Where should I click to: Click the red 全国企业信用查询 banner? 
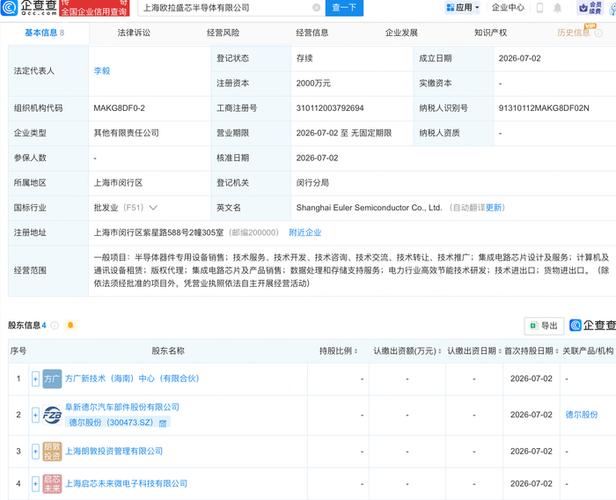tap(94, 9)
